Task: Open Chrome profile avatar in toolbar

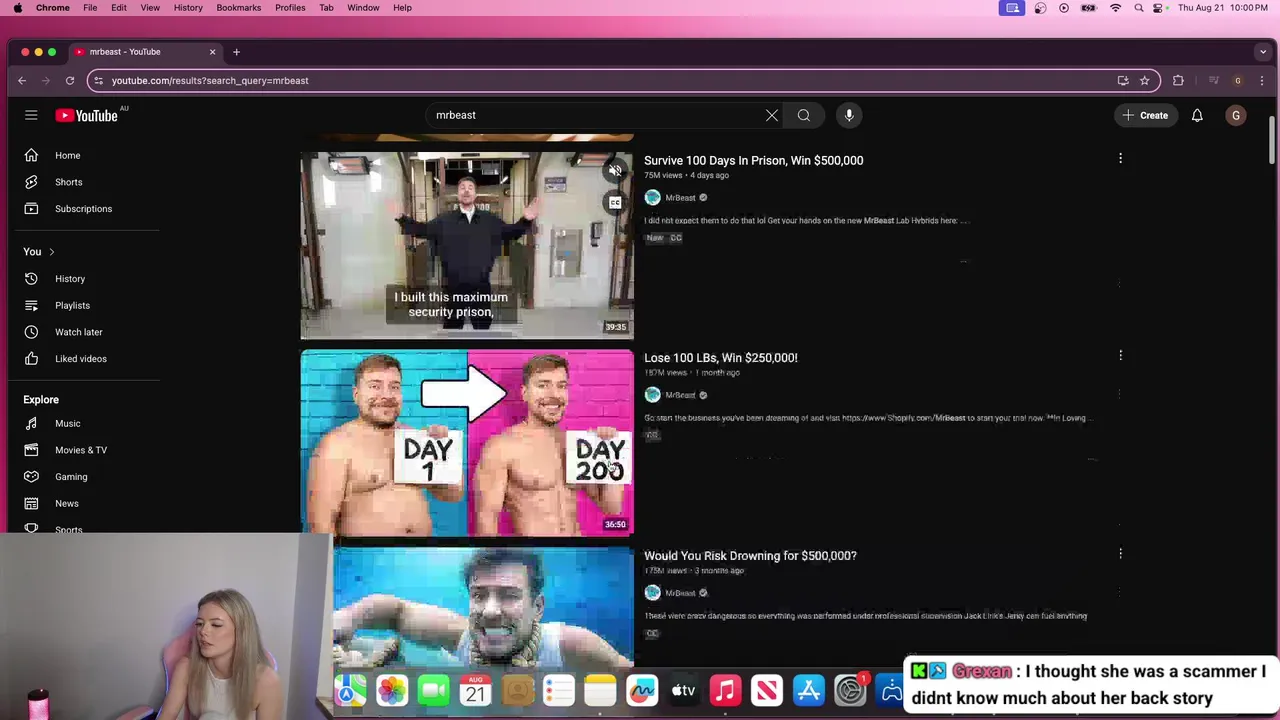Action: point(1238,80)
